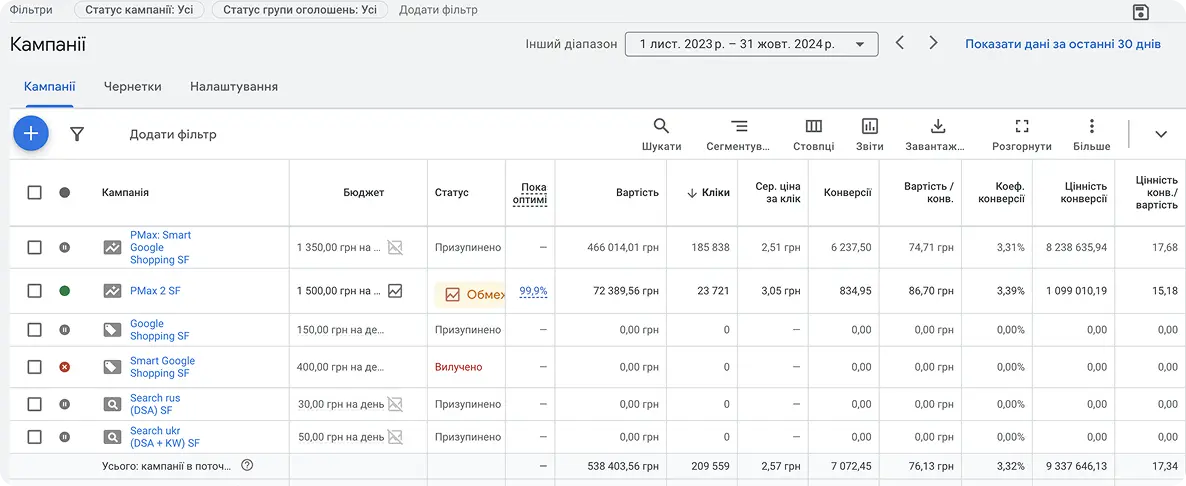Open the Стовпці columns editor

click(813, 127)
